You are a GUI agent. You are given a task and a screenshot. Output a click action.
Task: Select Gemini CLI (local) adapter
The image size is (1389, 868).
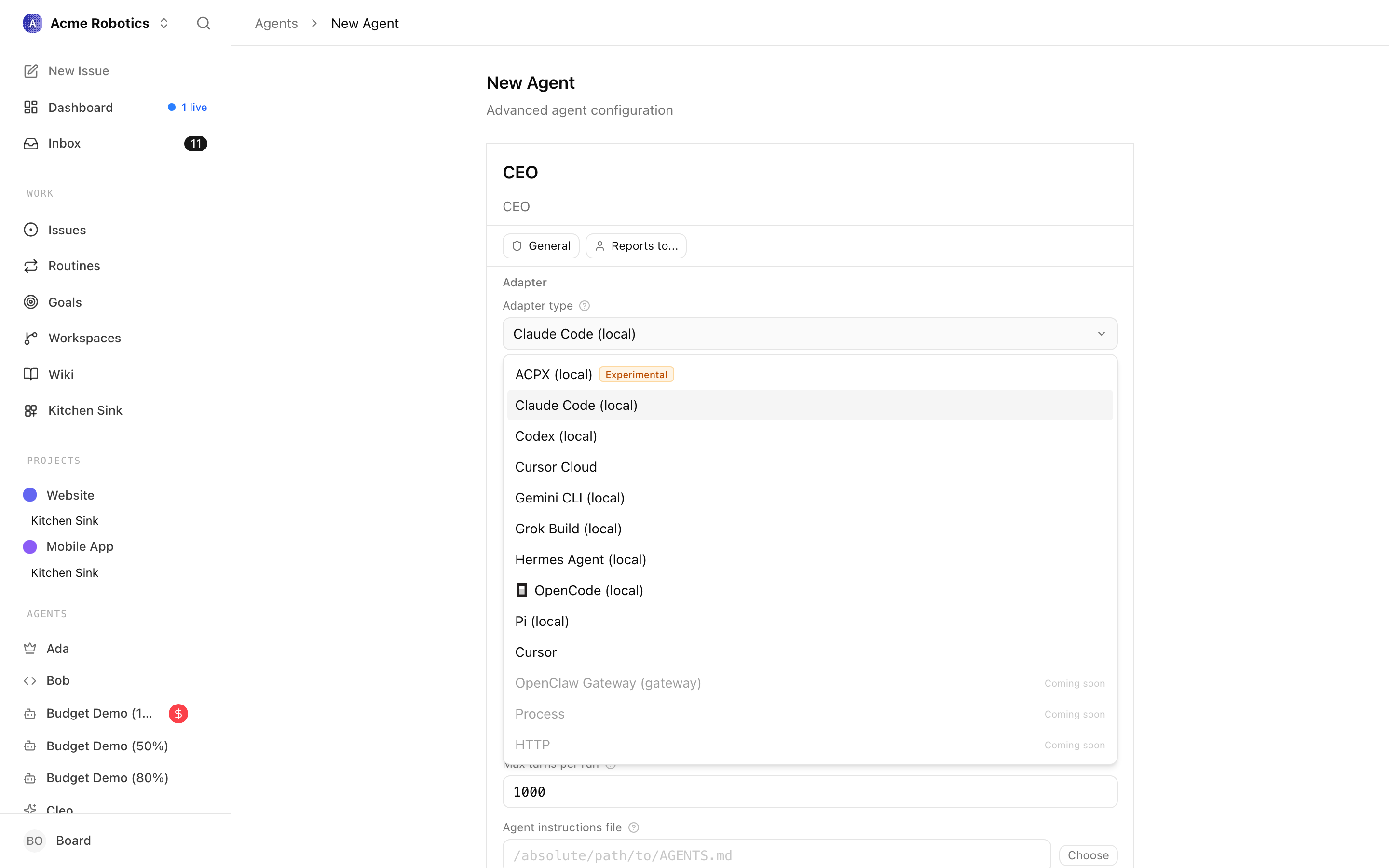810,498
